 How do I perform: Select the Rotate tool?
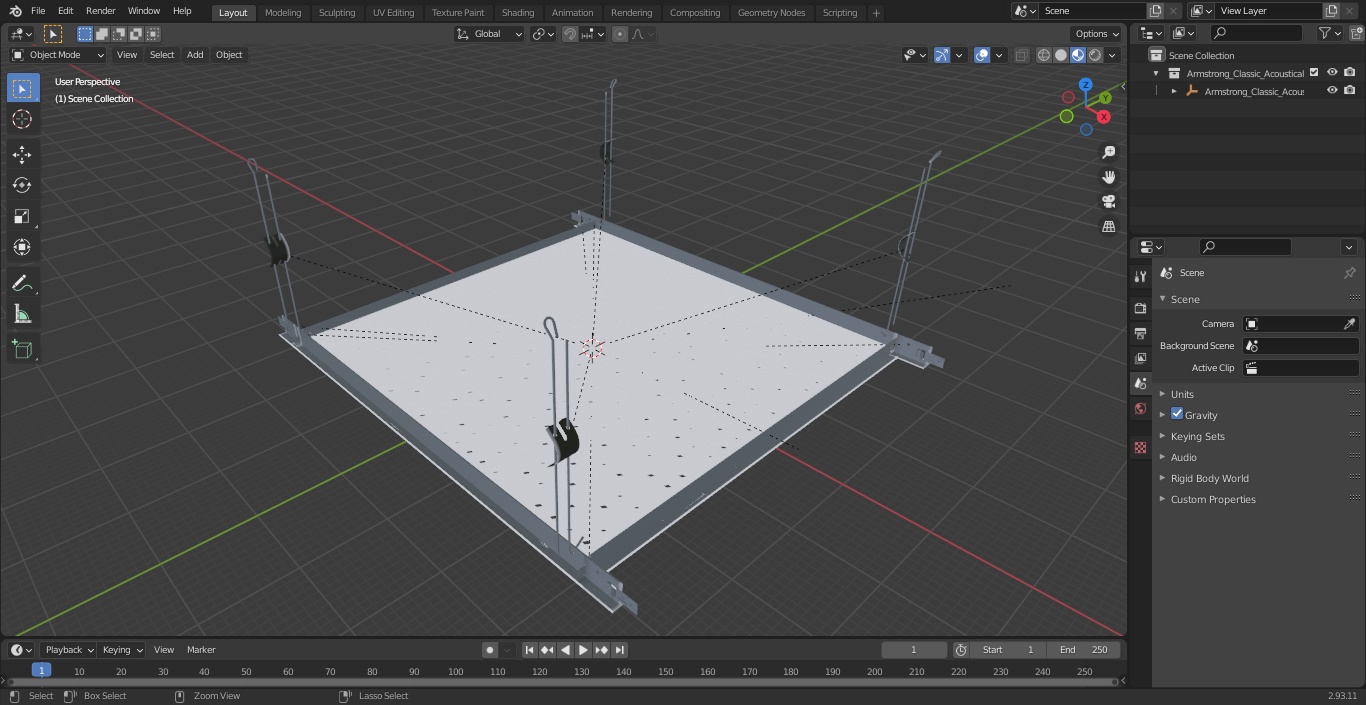point(22,185)
